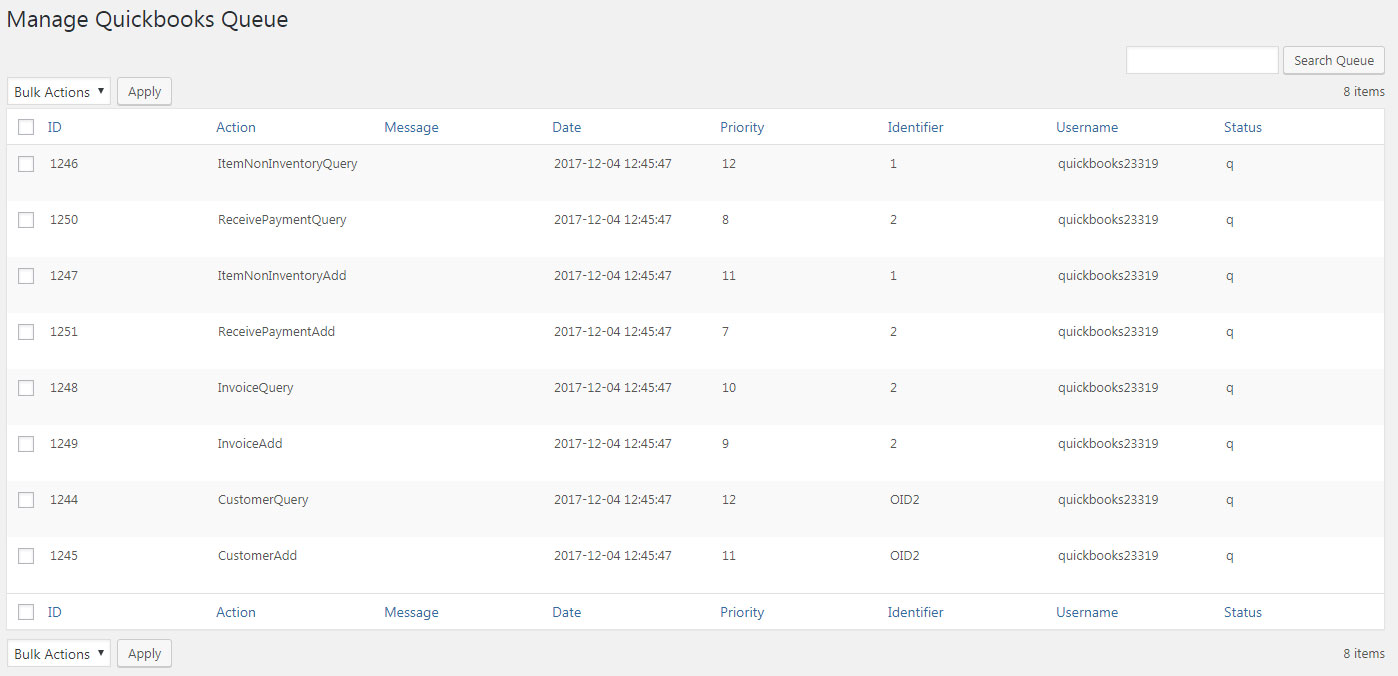The width and height of the screenshot is (1398, 676).
Task: Click the ID column link in the footer
Action: [55, 612]
